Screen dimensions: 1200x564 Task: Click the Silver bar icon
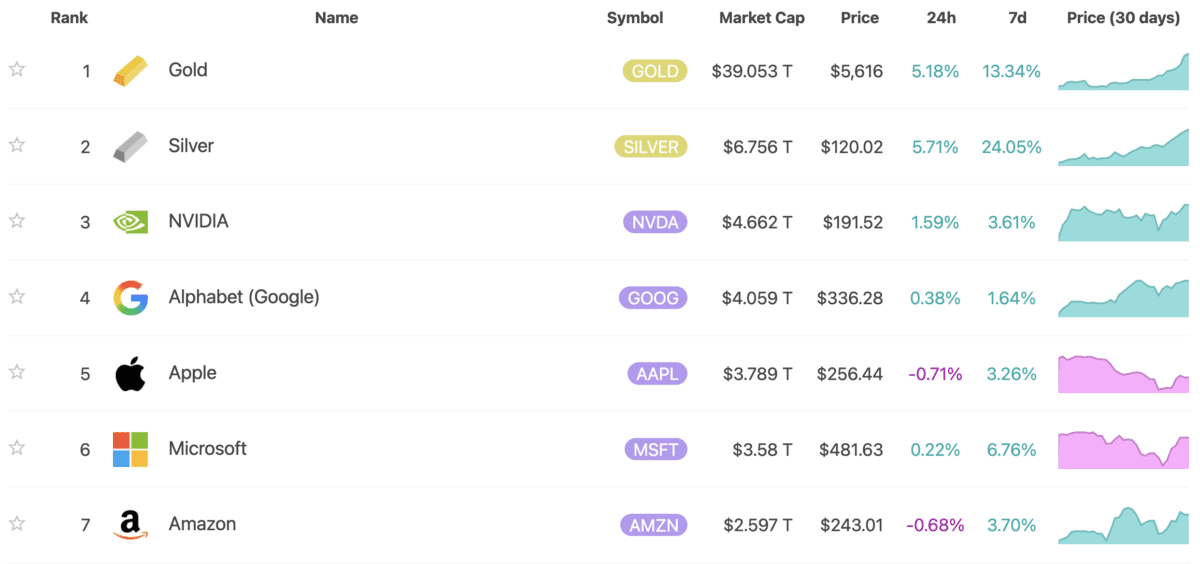(x=130, y=147)
